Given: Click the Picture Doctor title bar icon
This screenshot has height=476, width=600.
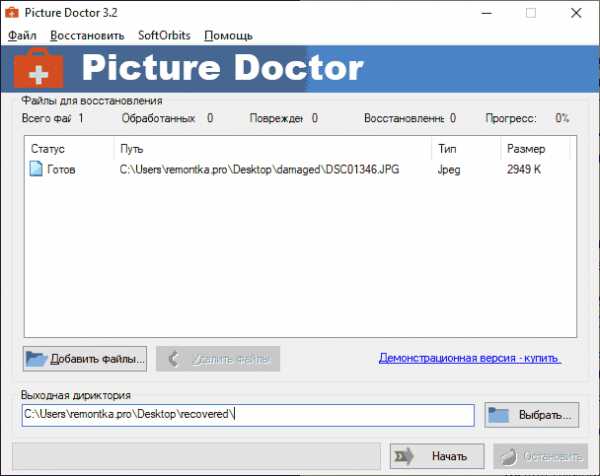Looking at the screenshot, I should click(11, 13).
